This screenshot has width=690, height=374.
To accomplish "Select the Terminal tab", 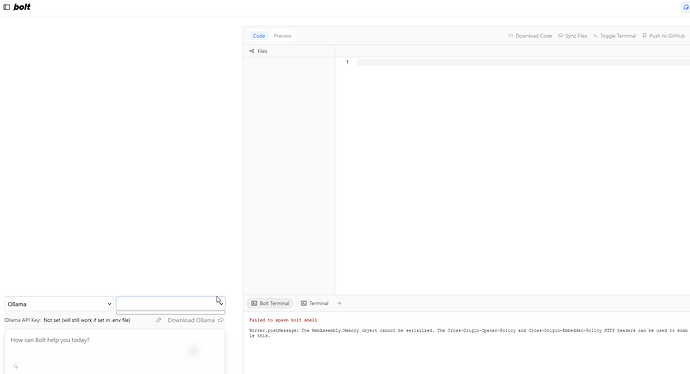I will click(x=315, y=303).
